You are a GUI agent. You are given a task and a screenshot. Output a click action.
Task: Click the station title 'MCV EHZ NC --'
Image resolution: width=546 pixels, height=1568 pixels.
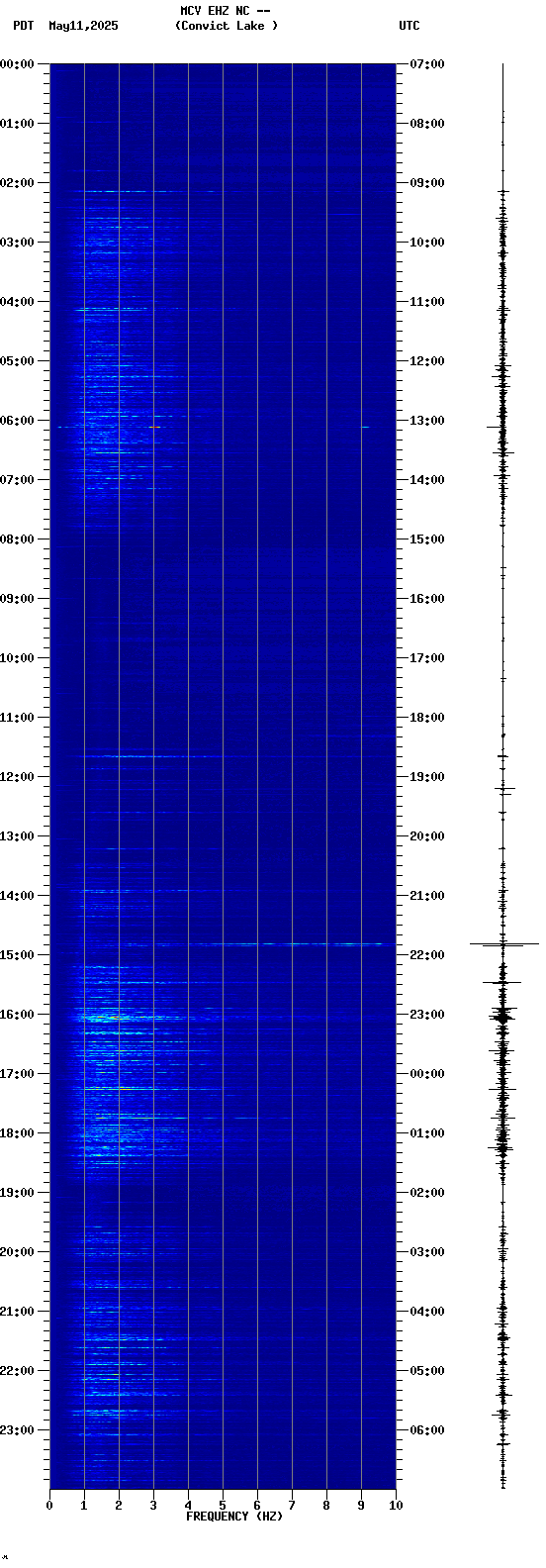click(x=225, y=11)
